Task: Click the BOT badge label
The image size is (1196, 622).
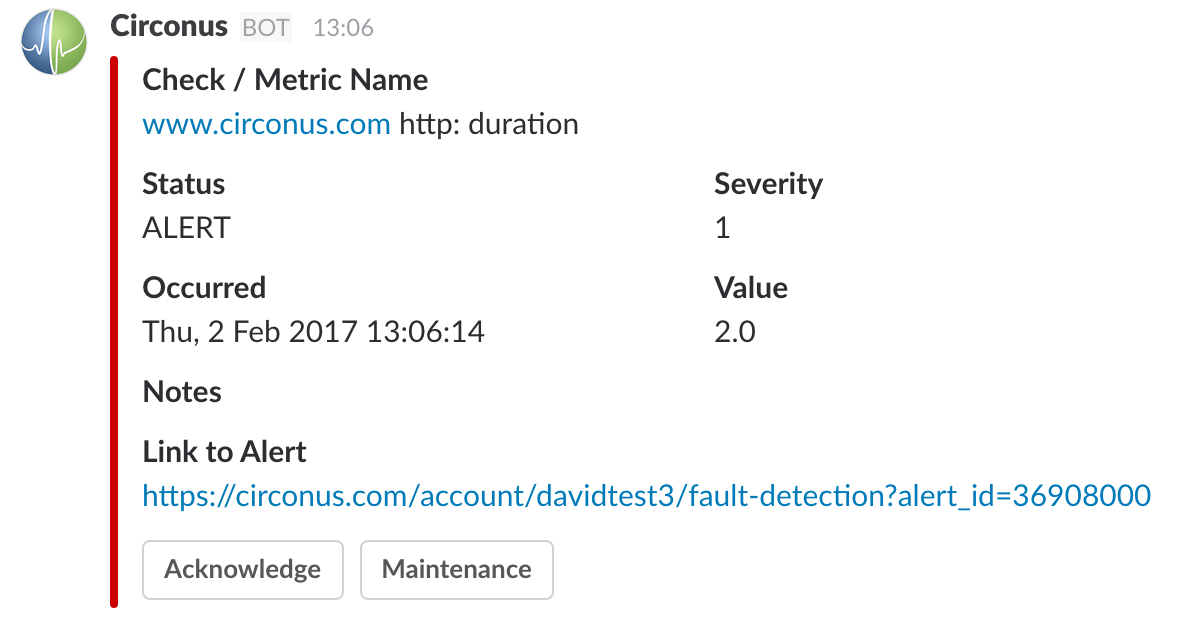Action: tap(266, 27)
